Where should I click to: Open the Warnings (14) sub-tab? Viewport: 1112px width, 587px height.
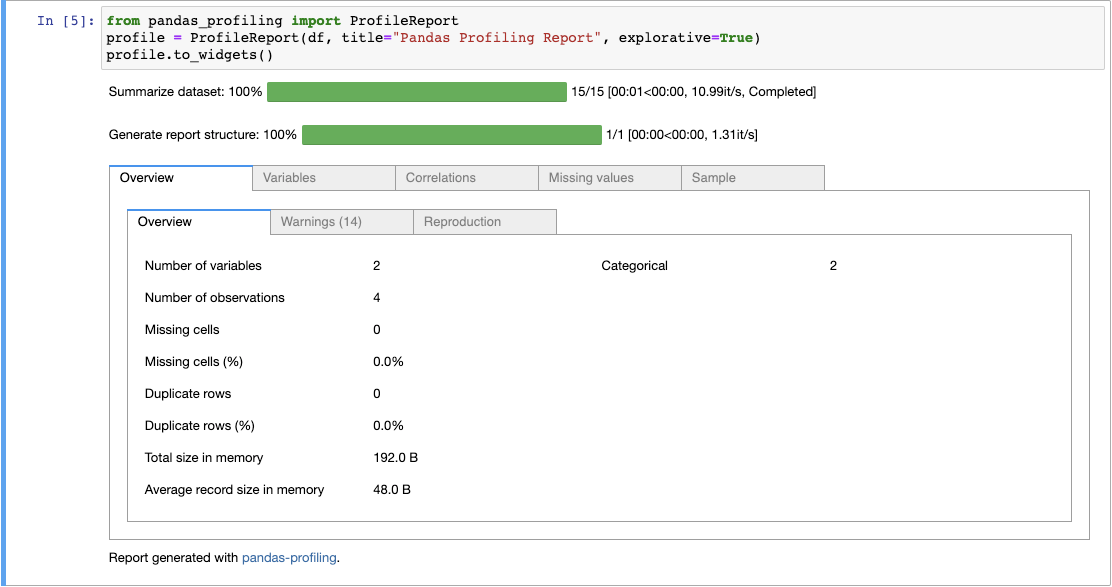pos(342,222)
